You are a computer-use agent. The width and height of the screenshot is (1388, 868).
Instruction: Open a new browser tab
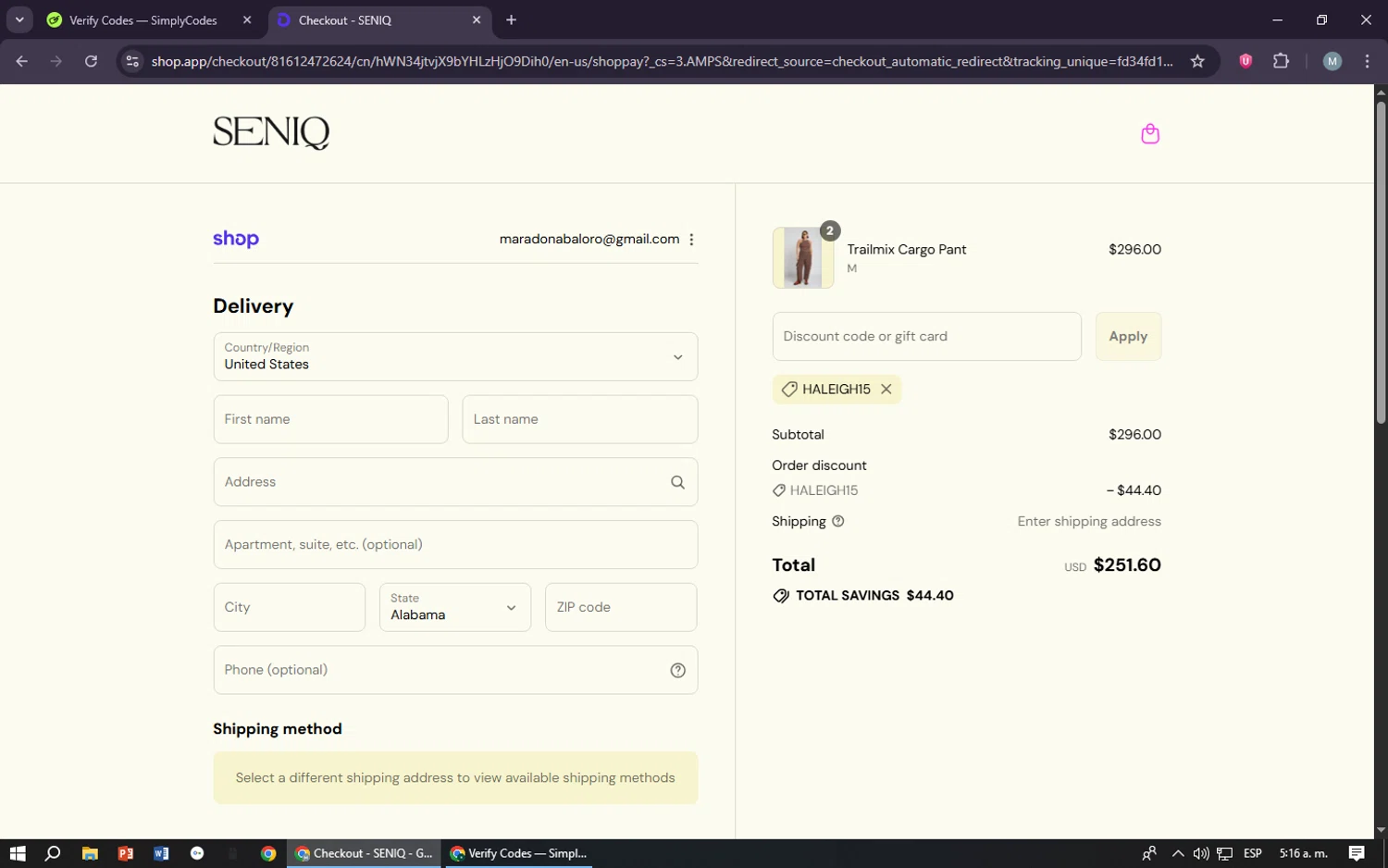(x=511, y=19)
